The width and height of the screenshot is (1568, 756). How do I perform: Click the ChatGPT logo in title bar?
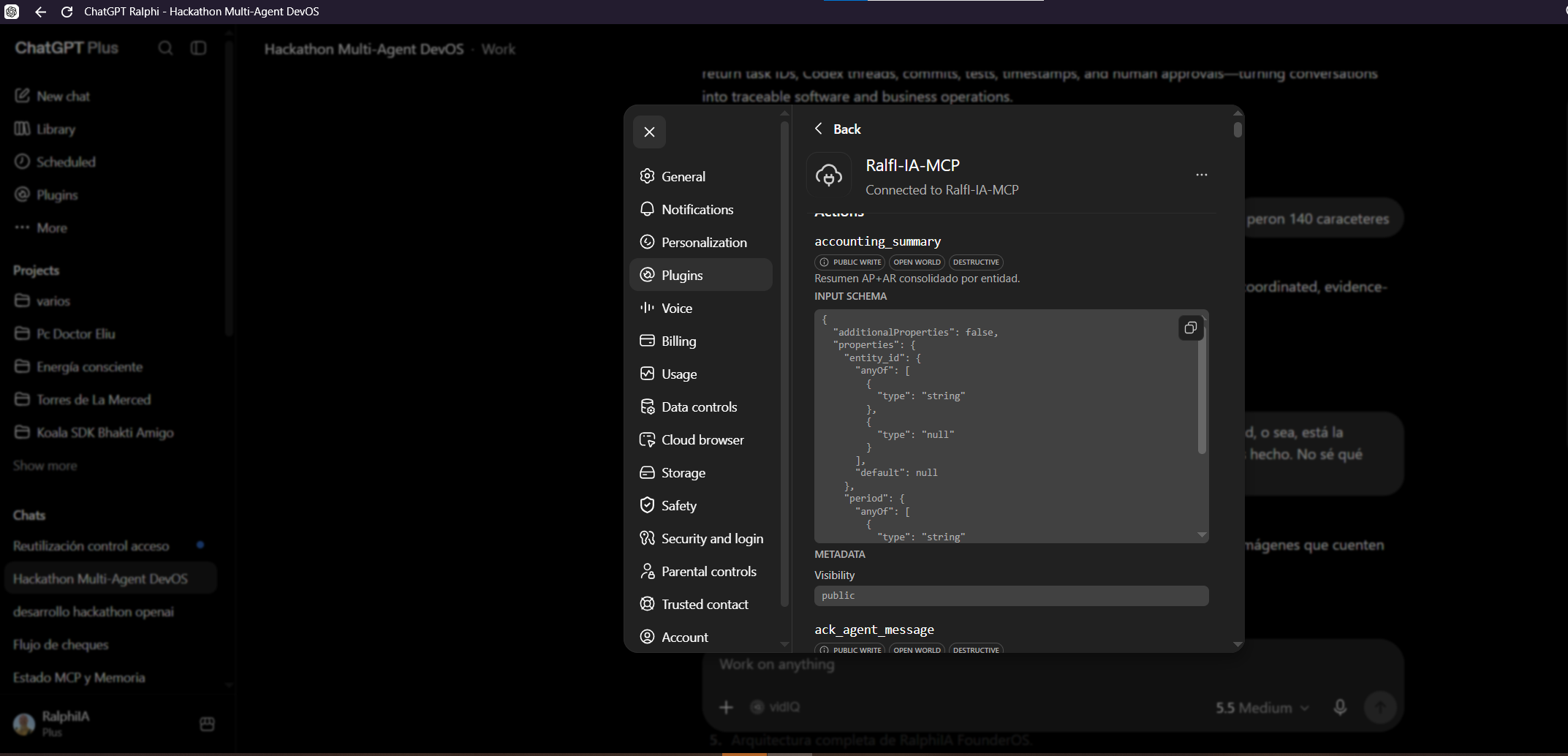[x=12, y=12]
